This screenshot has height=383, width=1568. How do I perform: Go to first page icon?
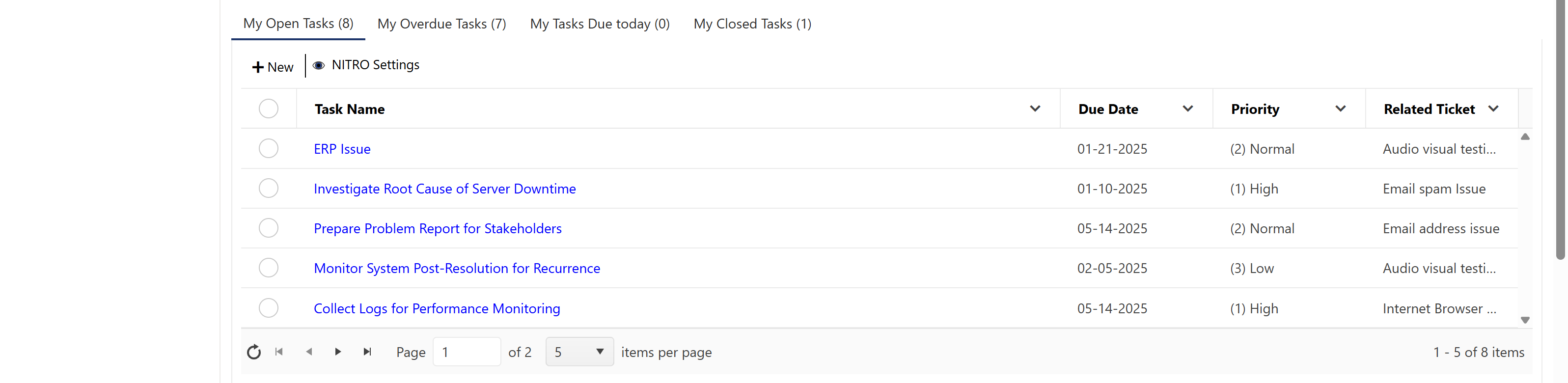[x=279, y=352]
